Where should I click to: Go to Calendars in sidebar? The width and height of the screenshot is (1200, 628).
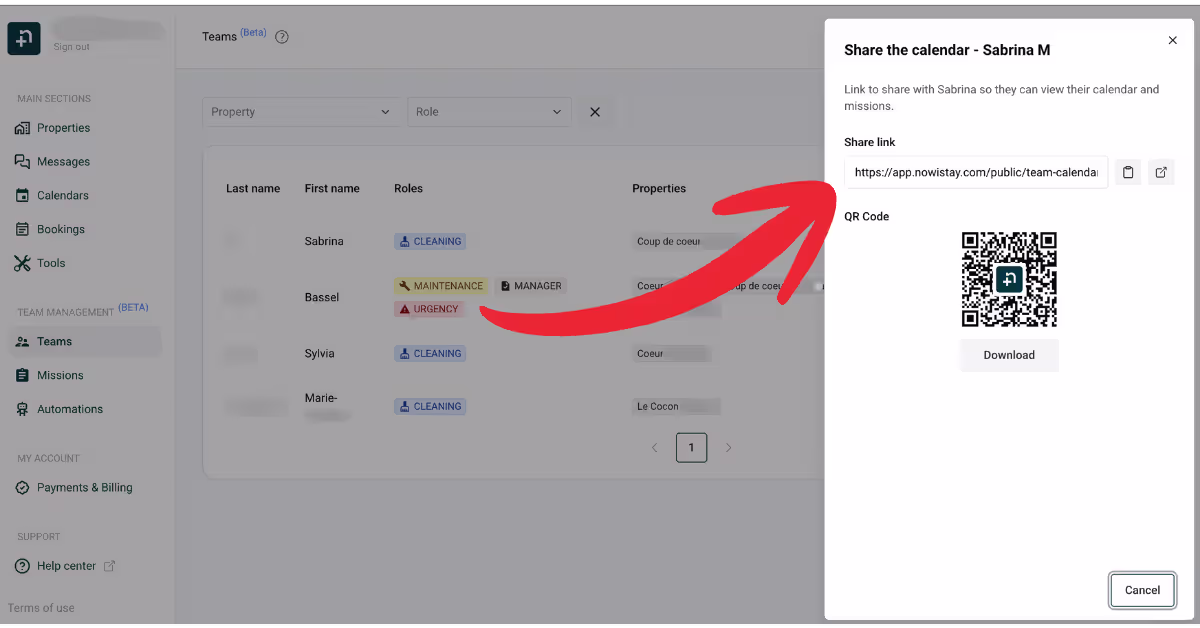click(x=63, y=196)
